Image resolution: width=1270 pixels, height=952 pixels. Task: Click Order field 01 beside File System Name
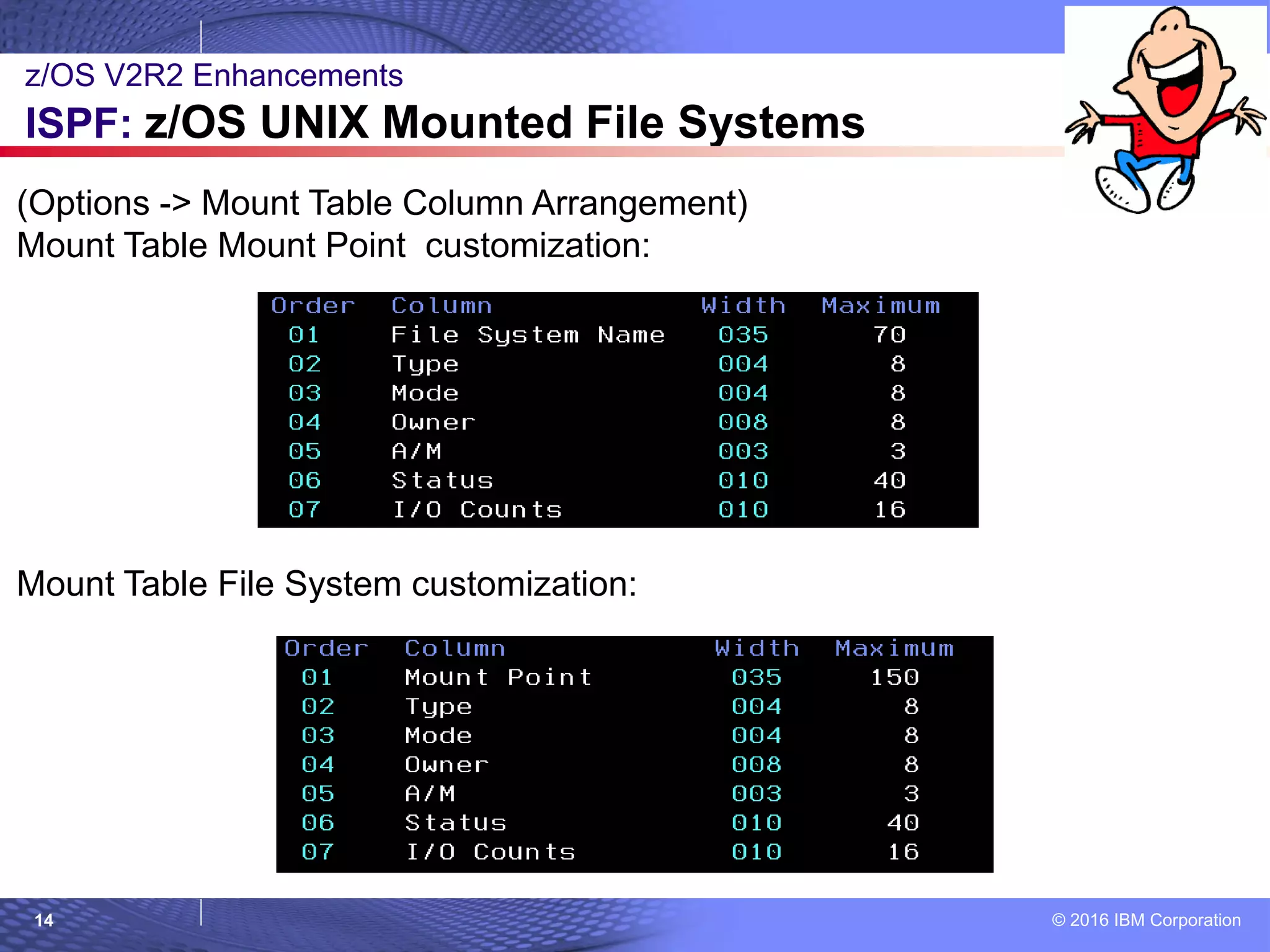[x=304, y=335]
